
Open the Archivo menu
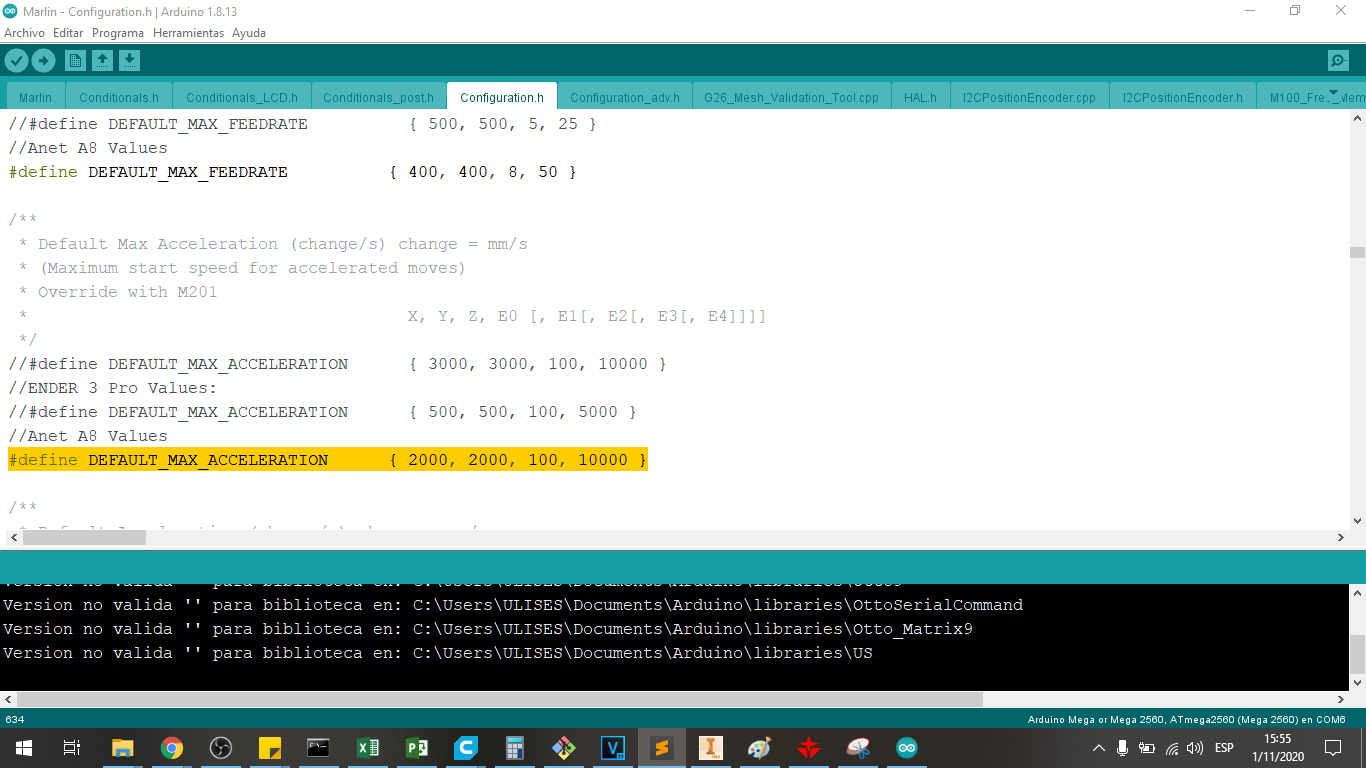pyautogui.click(x=25, y=33)
